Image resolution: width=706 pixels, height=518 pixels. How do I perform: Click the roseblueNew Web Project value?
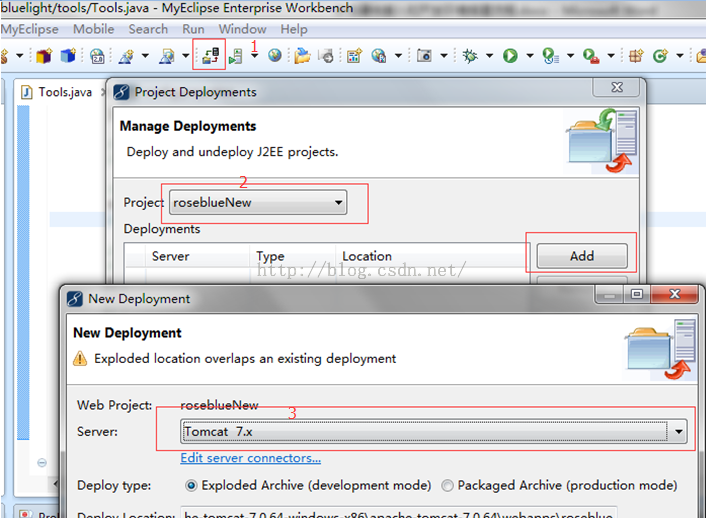219,405
